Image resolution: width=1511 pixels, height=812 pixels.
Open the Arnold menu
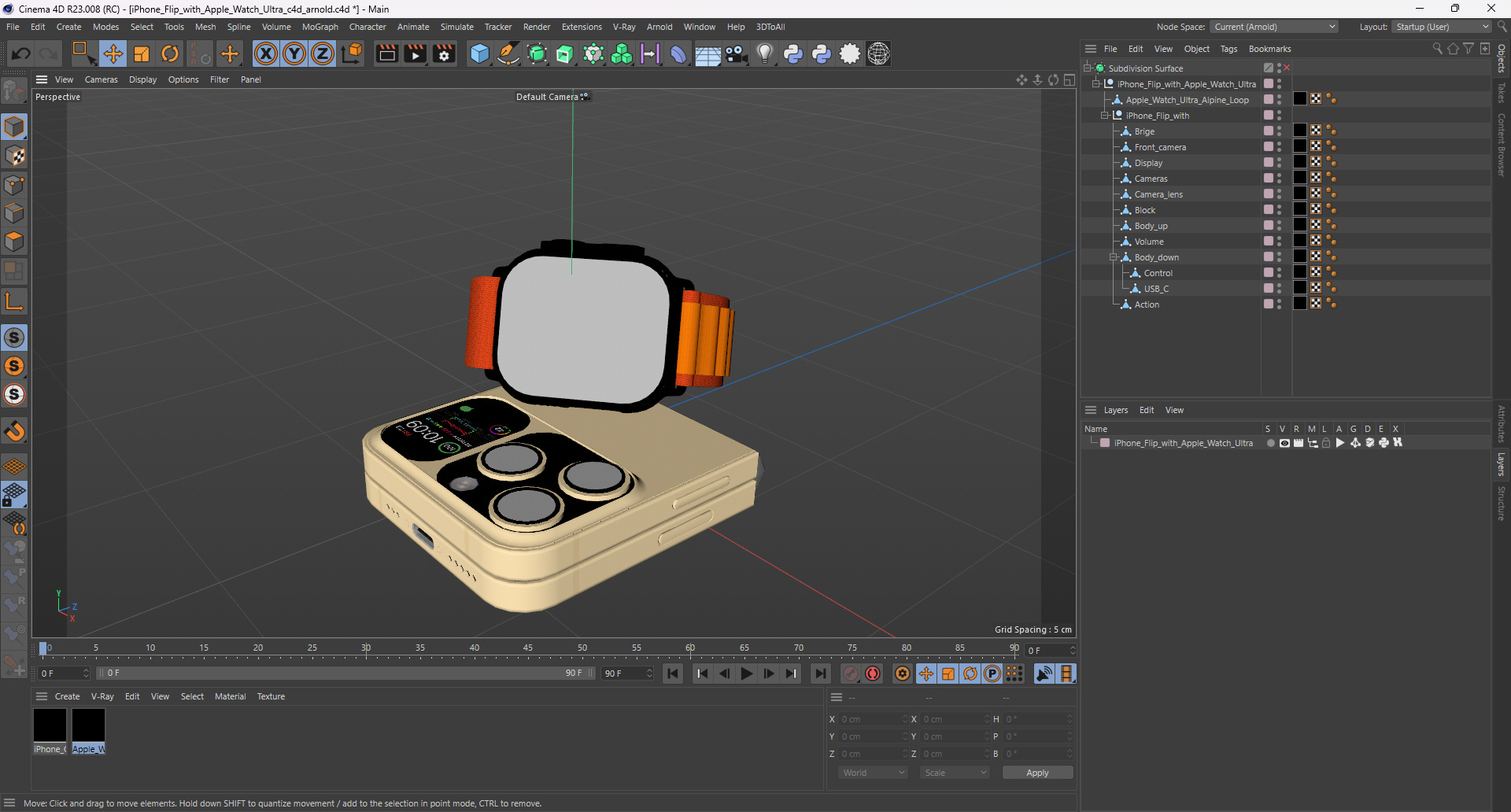(x=659, y=27)
